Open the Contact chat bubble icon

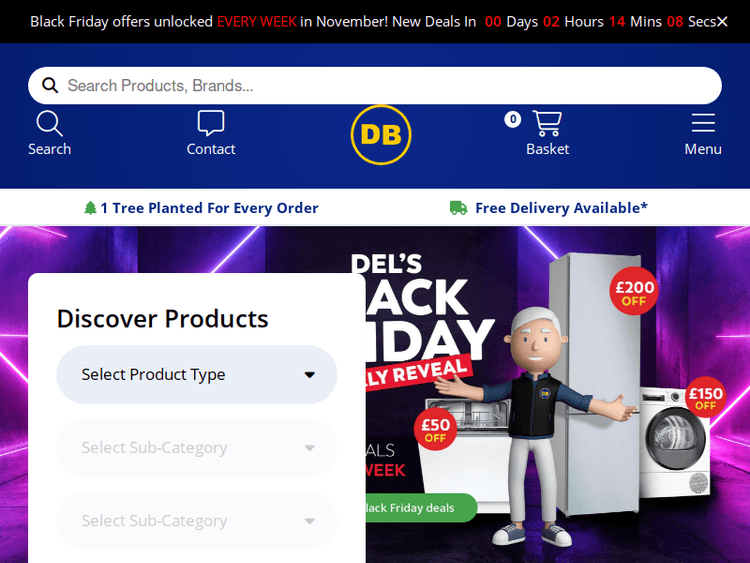210,123
